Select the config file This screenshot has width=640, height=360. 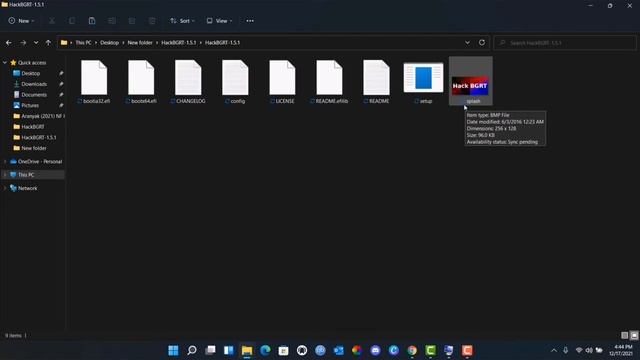[x=235, y=82]
